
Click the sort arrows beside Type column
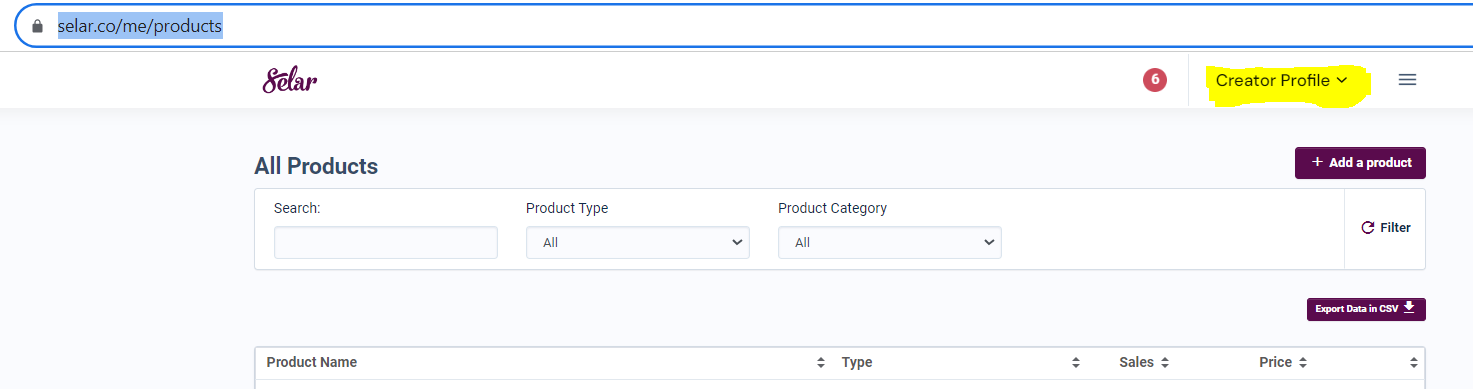(1076, 362)
